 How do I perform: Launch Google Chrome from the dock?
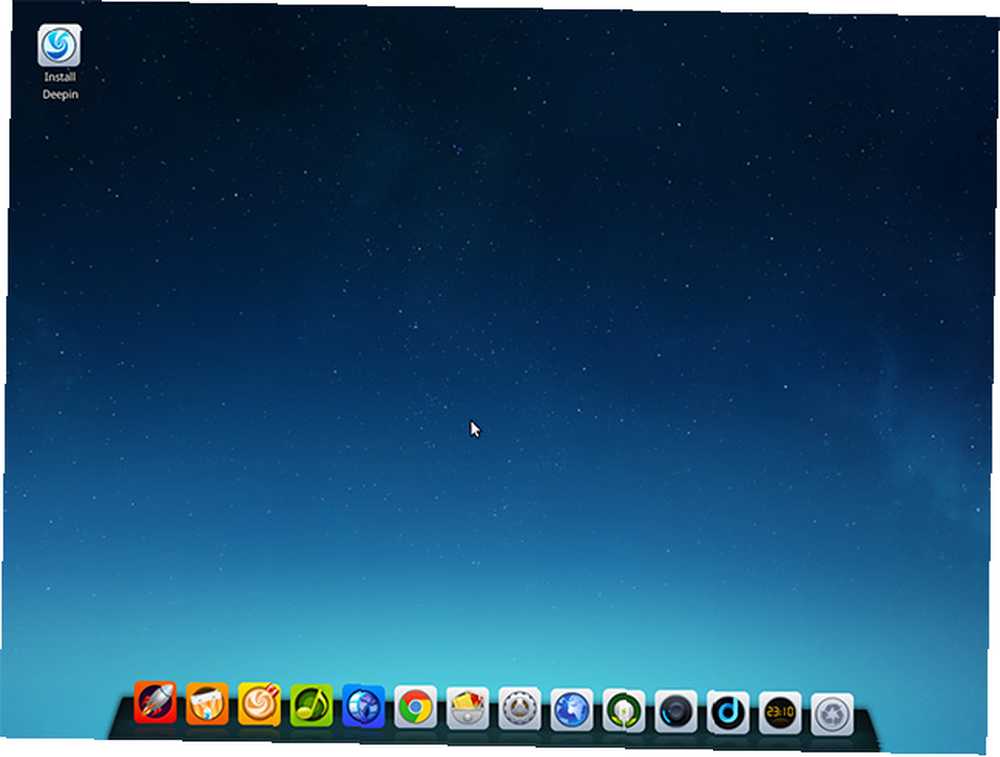[x=415, y=707]
